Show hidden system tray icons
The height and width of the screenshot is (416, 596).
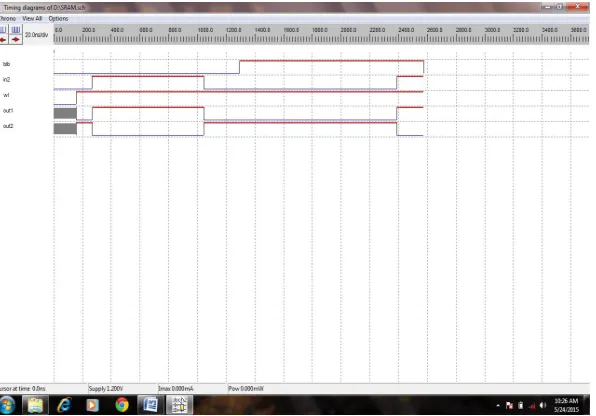click(x=498, y=406)
